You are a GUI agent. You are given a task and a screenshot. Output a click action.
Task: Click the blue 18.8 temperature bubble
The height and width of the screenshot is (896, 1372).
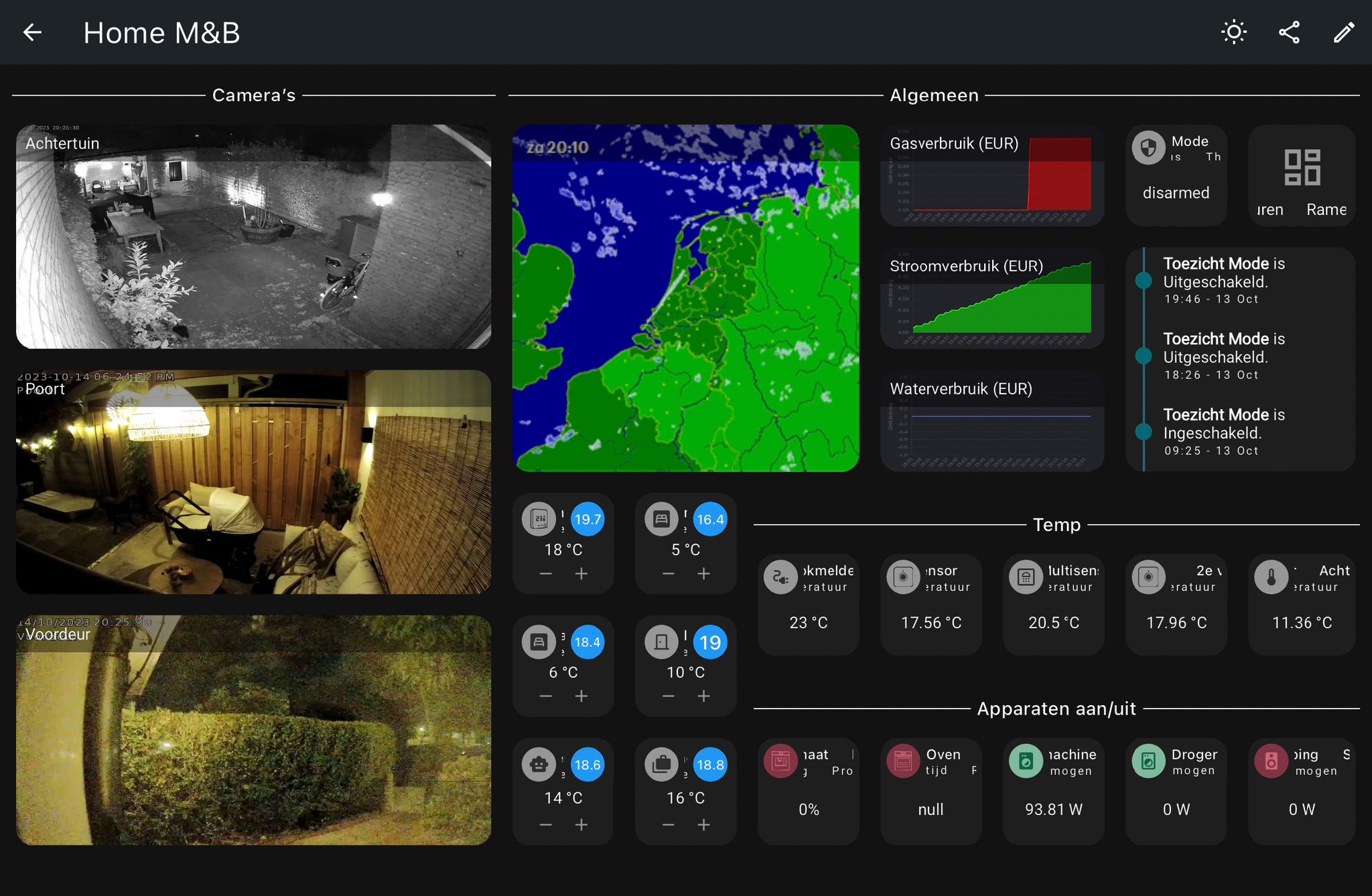coord(710,764)
